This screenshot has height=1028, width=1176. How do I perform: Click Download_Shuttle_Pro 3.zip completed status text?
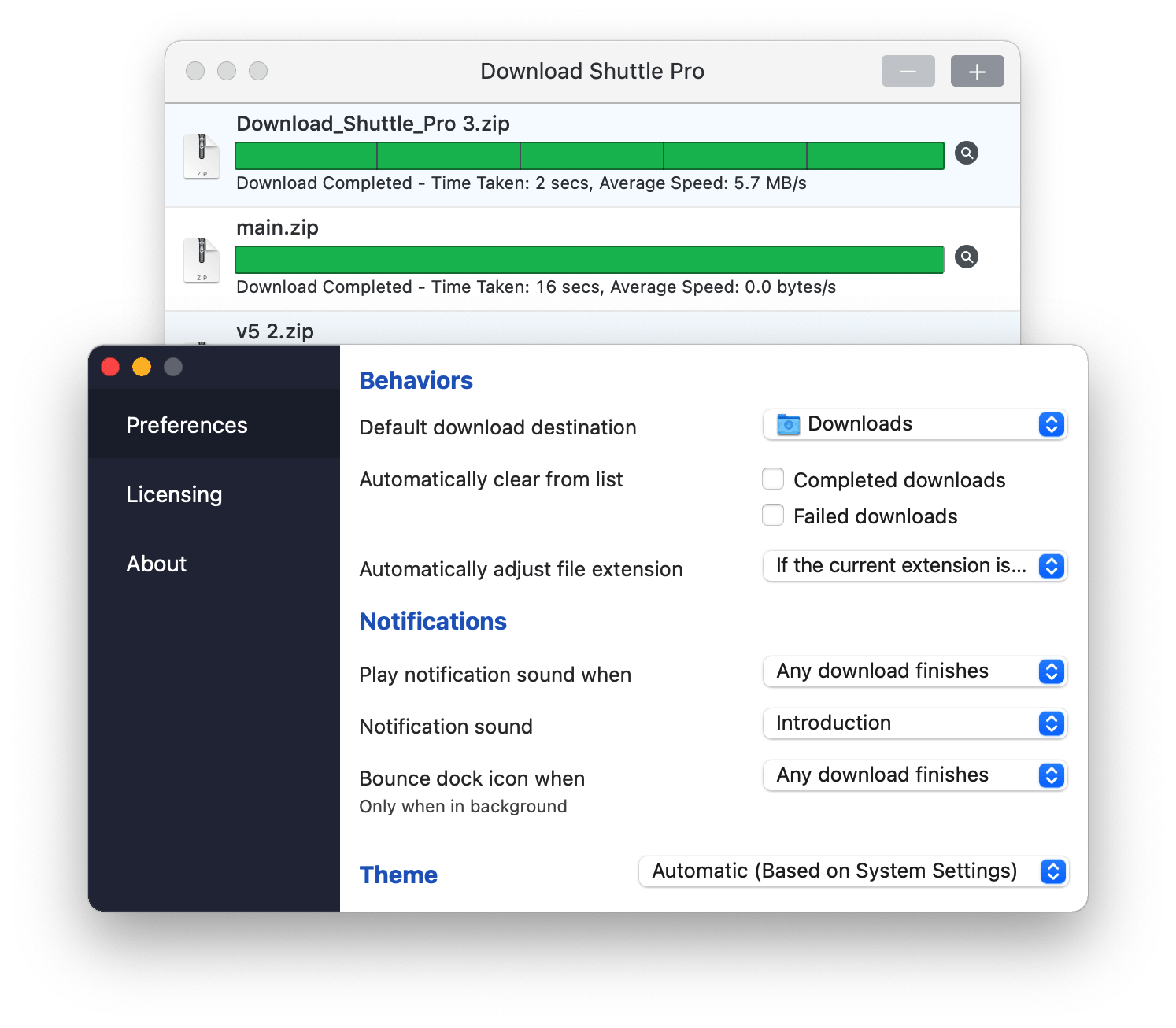point(522,183)
